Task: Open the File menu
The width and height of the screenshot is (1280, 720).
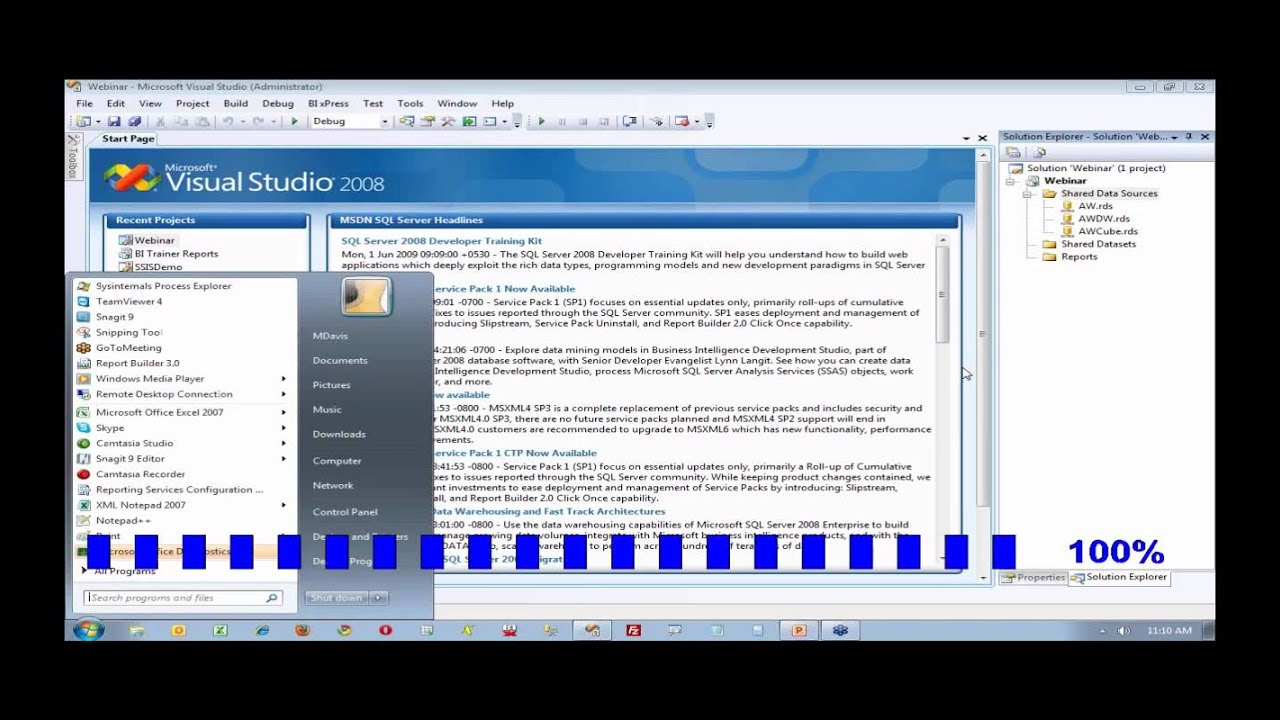Action: point(85,103)
